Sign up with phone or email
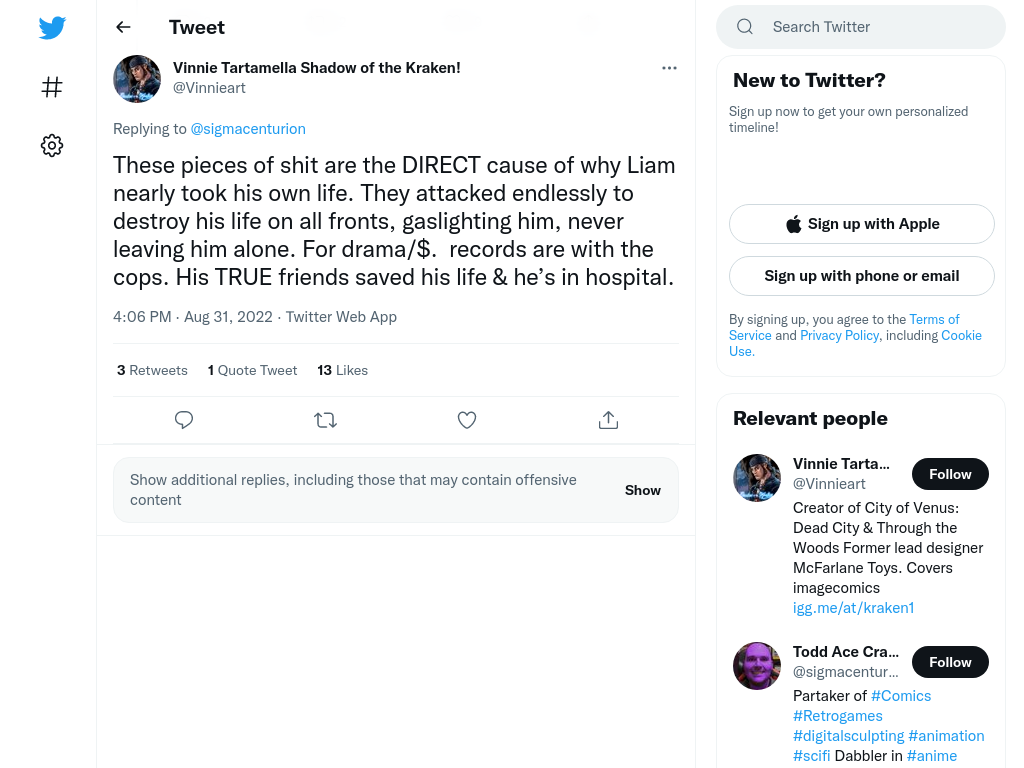The width and height of the screenshot is (1024, 768). click(x=862, y=276)
